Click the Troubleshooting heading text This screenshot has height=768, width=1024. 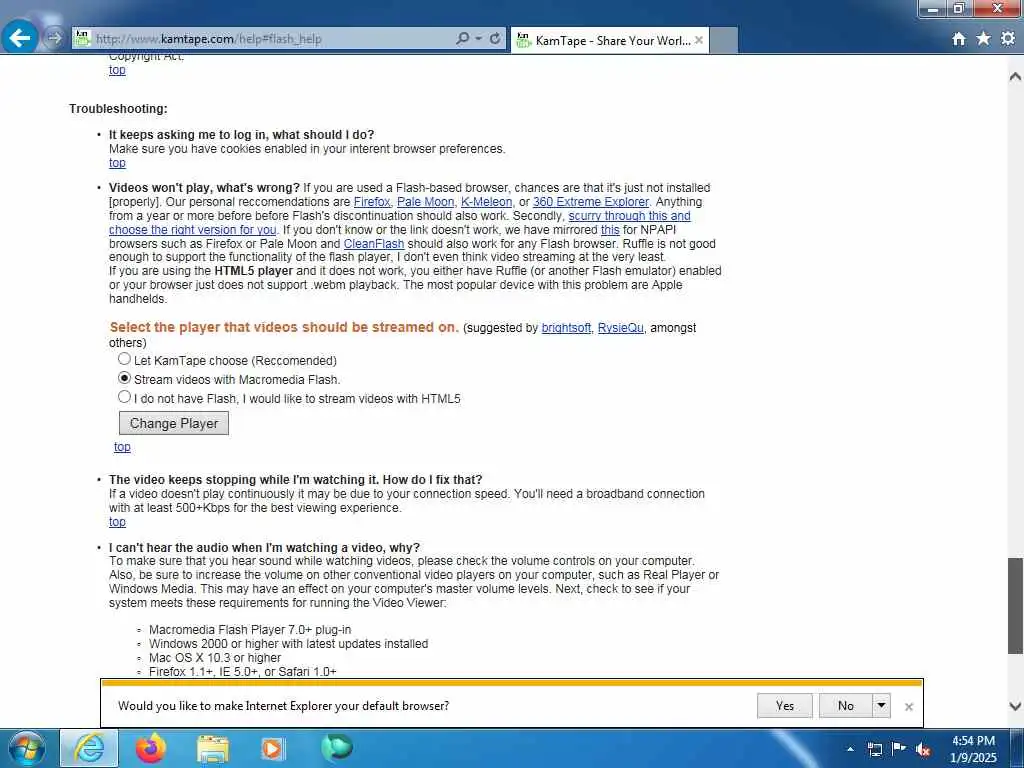(118, 109)
